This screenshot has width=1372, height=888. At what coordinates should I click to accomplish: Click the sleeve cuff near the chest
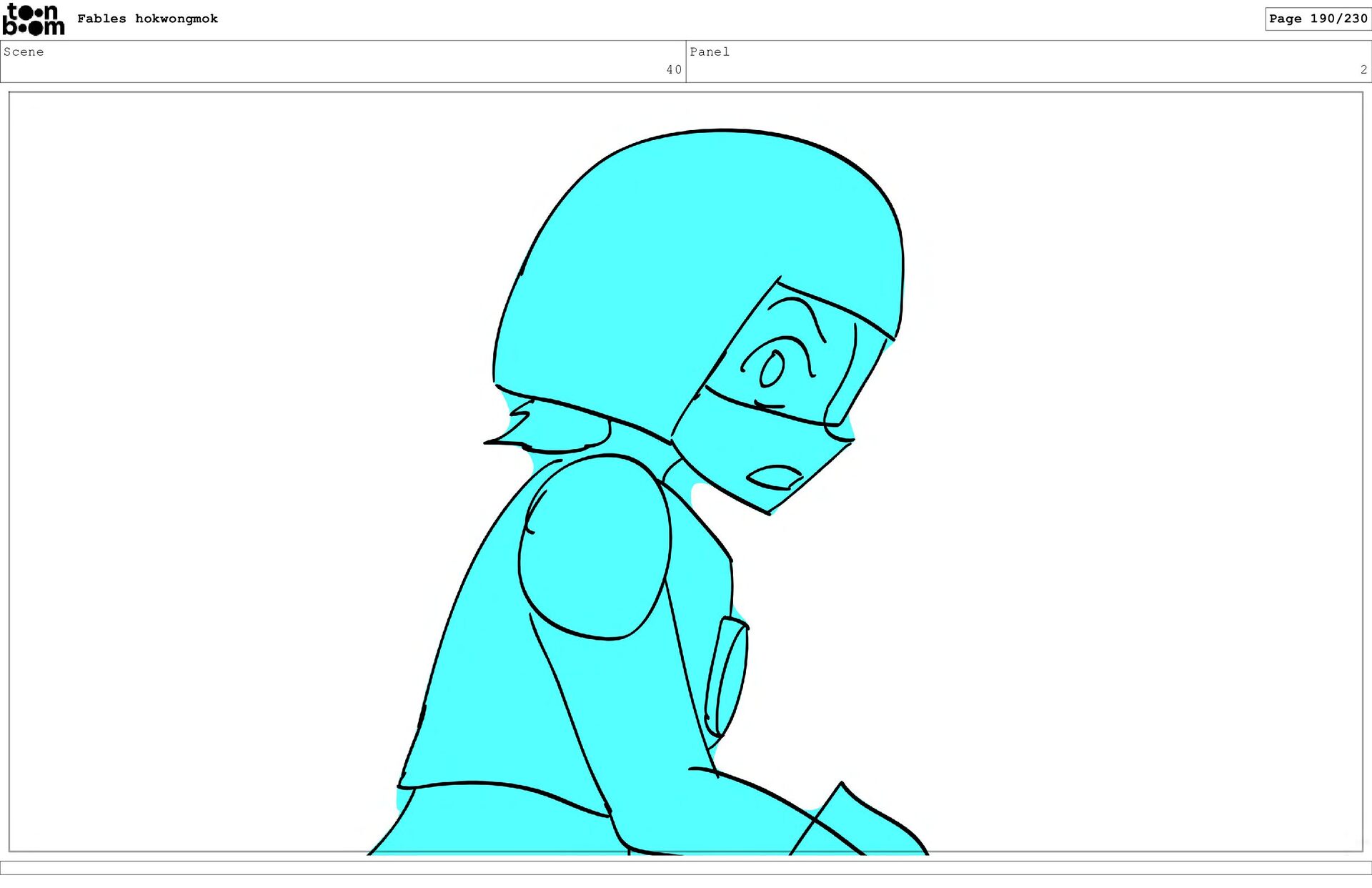727,676
